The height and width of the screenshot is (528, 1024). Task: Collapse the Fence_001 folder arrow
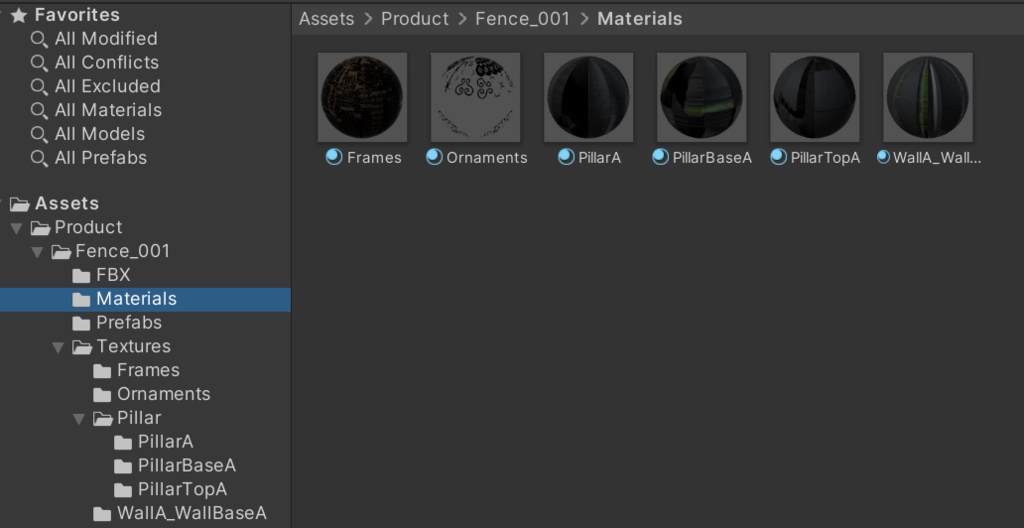click(37, 252)
